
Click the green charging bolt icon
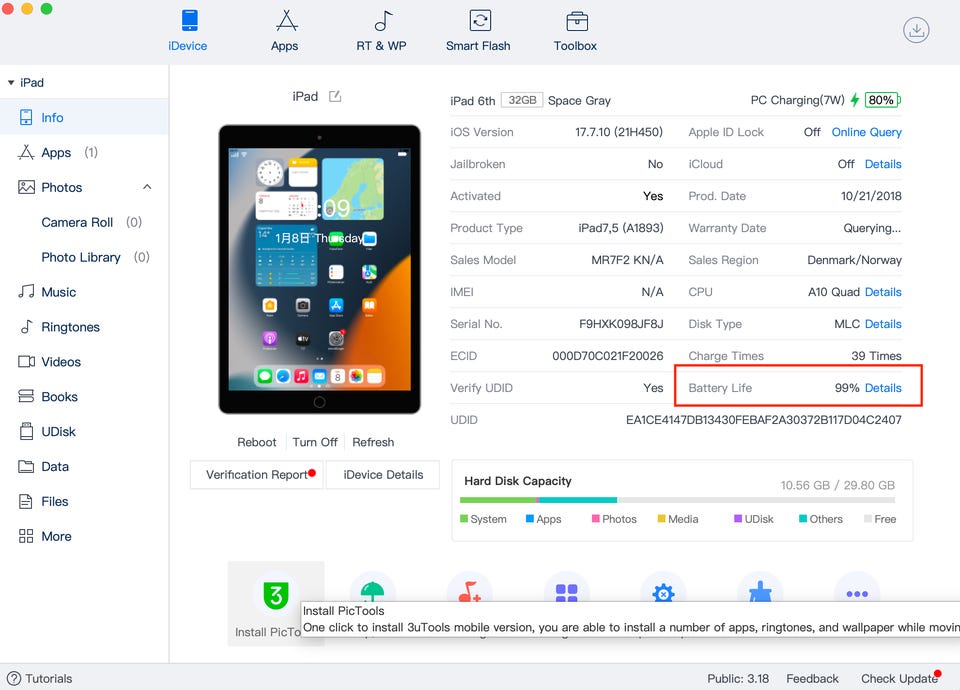(x=855, y=100)
